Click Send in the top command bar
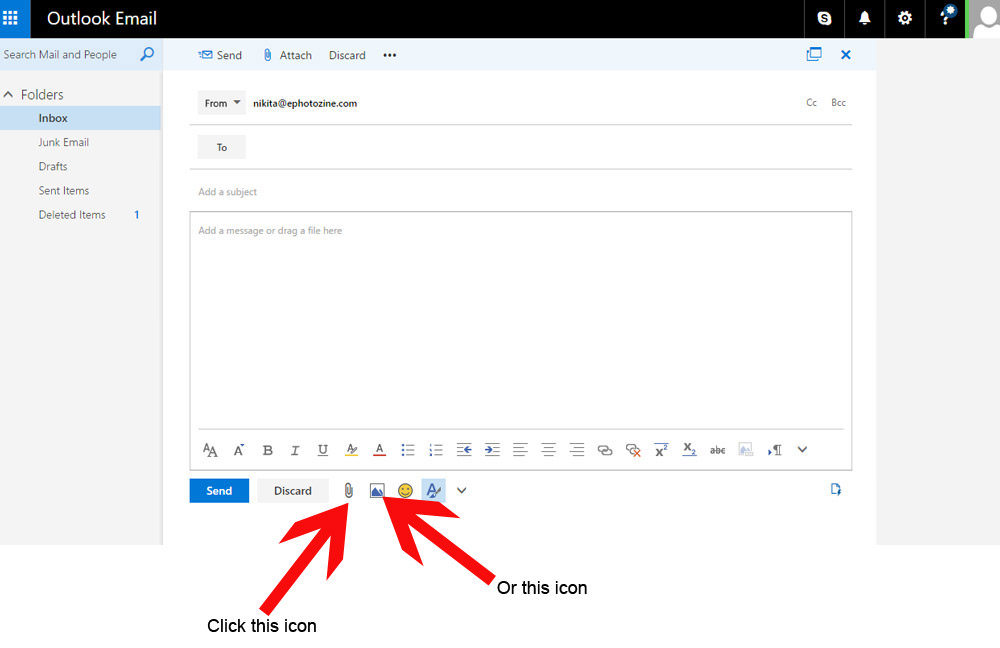Screen dimensions: 1000x648 tap(220, 55)
